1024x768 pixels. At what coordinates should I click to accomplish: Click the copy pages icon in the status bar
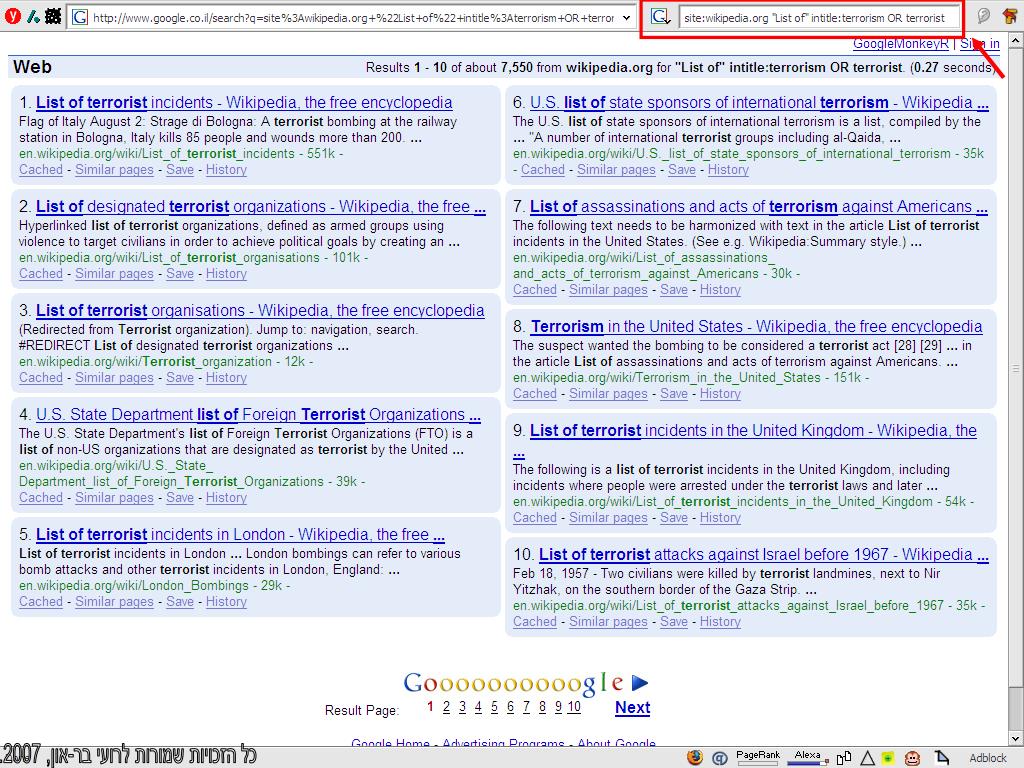point(844,758)
